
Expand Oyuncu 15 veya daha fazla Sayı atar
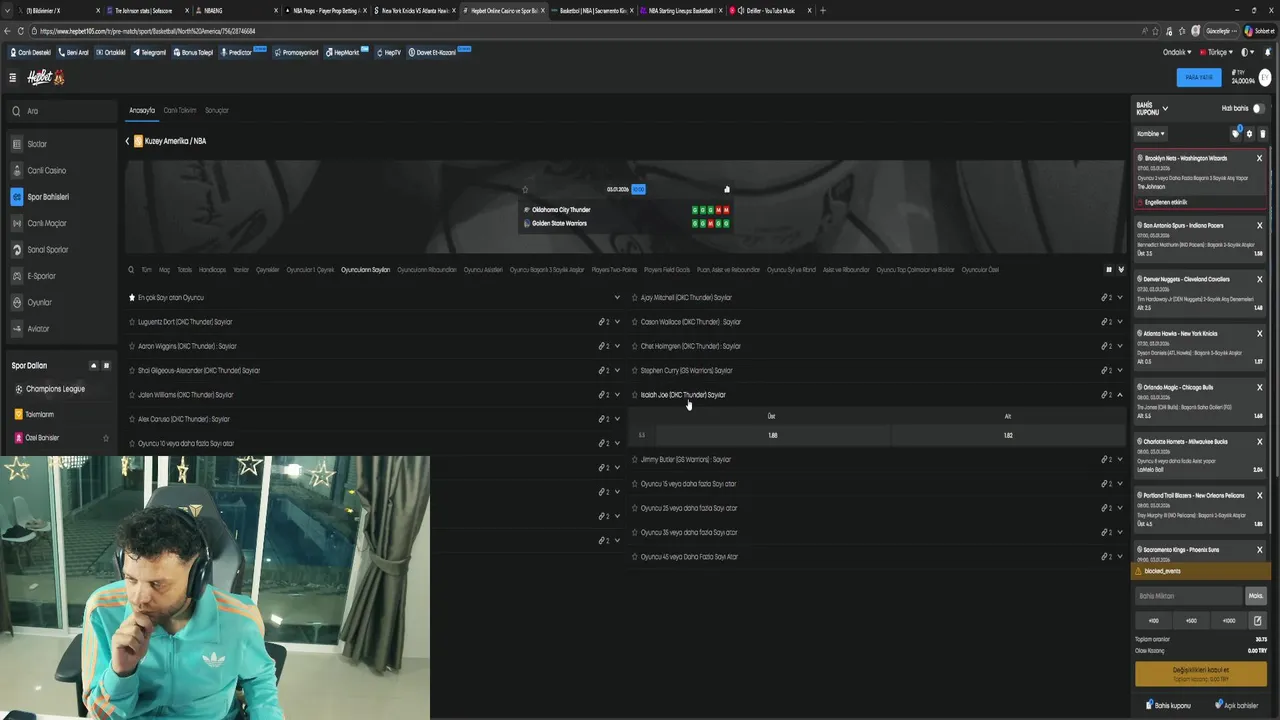point(1120,484)
